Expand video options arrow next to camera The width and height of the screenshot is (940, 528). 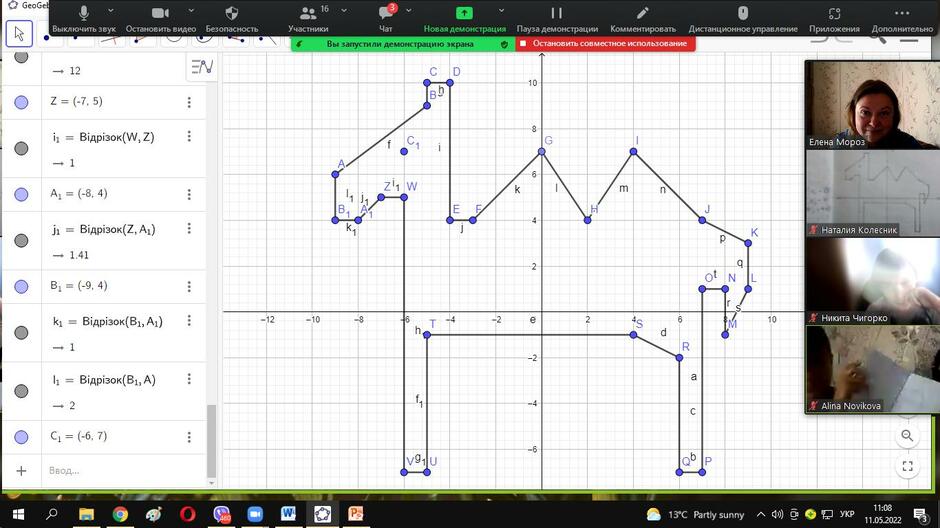pos(191,11)
